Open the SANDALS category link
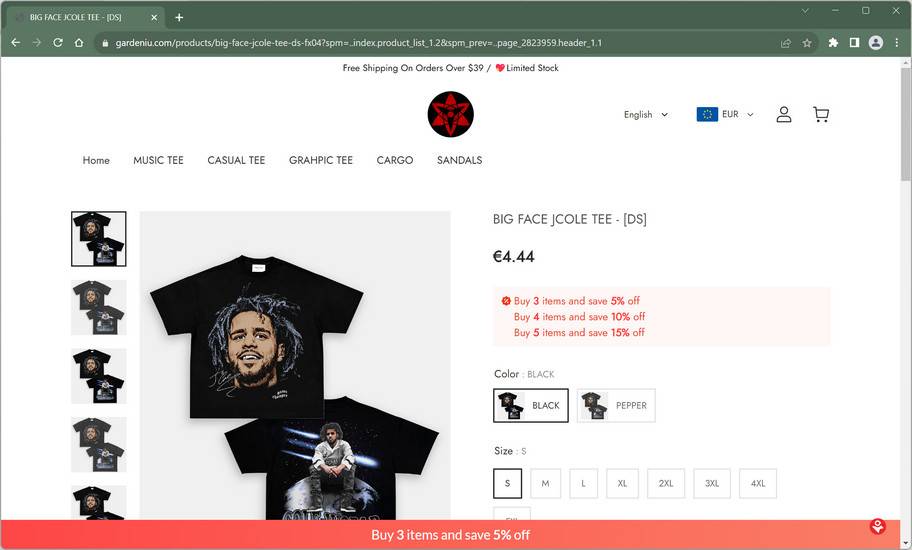The width and height of the screenshot is (912, 550). (x=459, y=160)
